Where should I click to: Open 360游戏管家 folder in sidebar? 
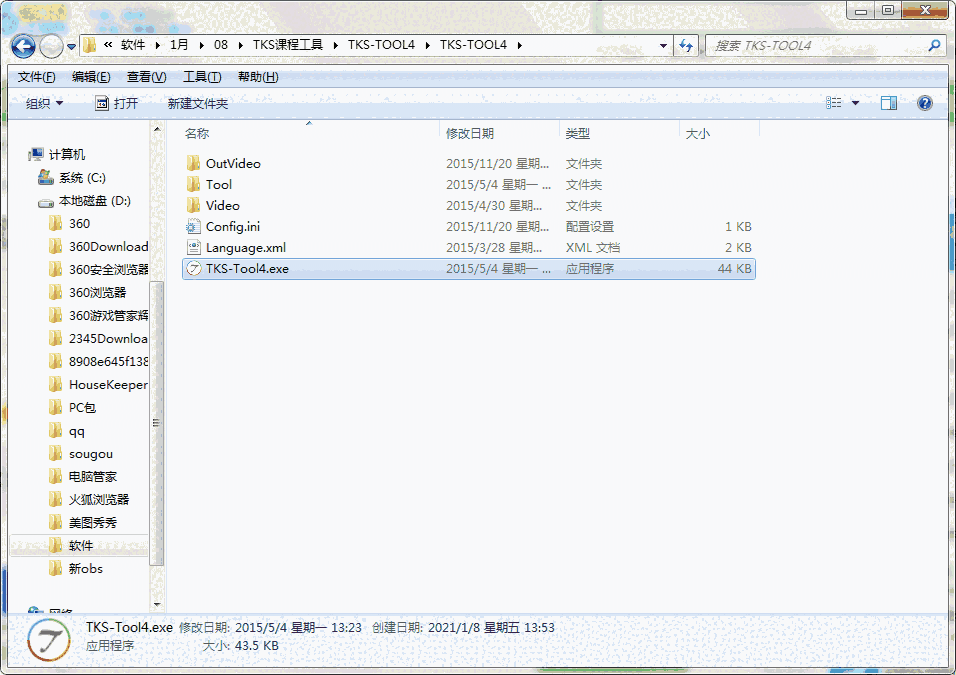pos(98,316)
